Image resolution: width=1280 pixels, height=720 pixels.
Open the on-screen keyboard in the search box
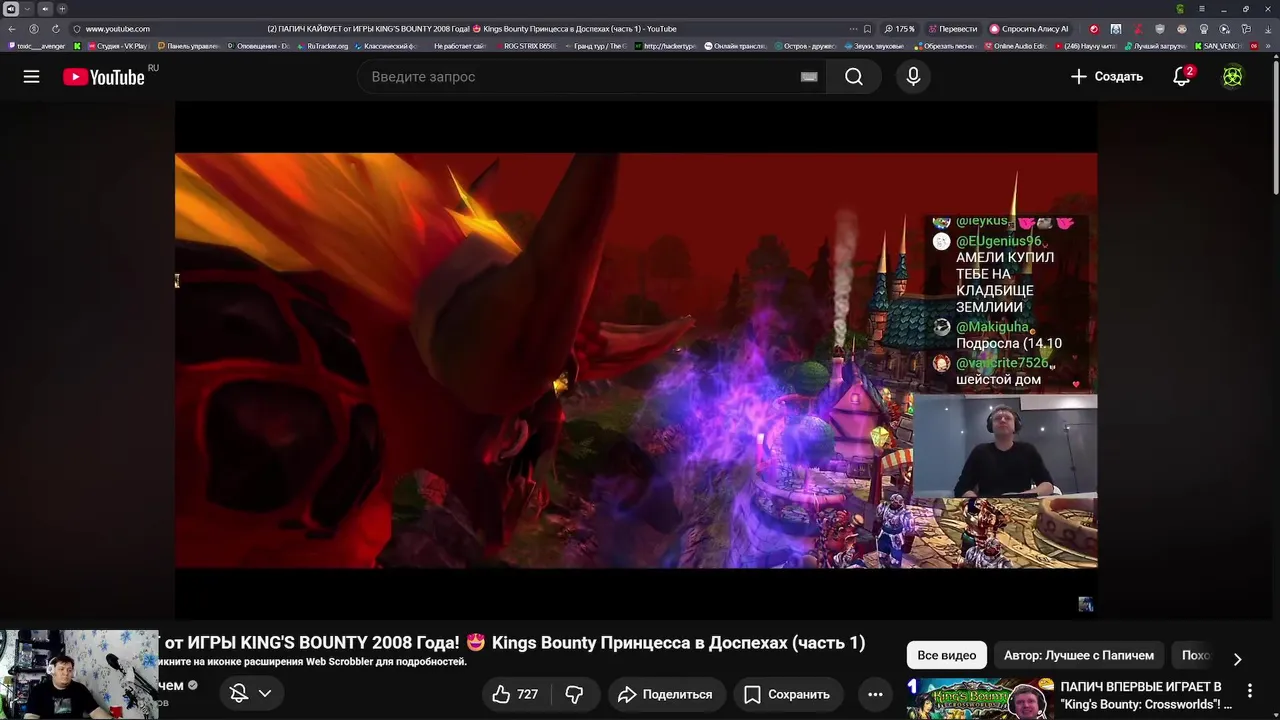809,77
